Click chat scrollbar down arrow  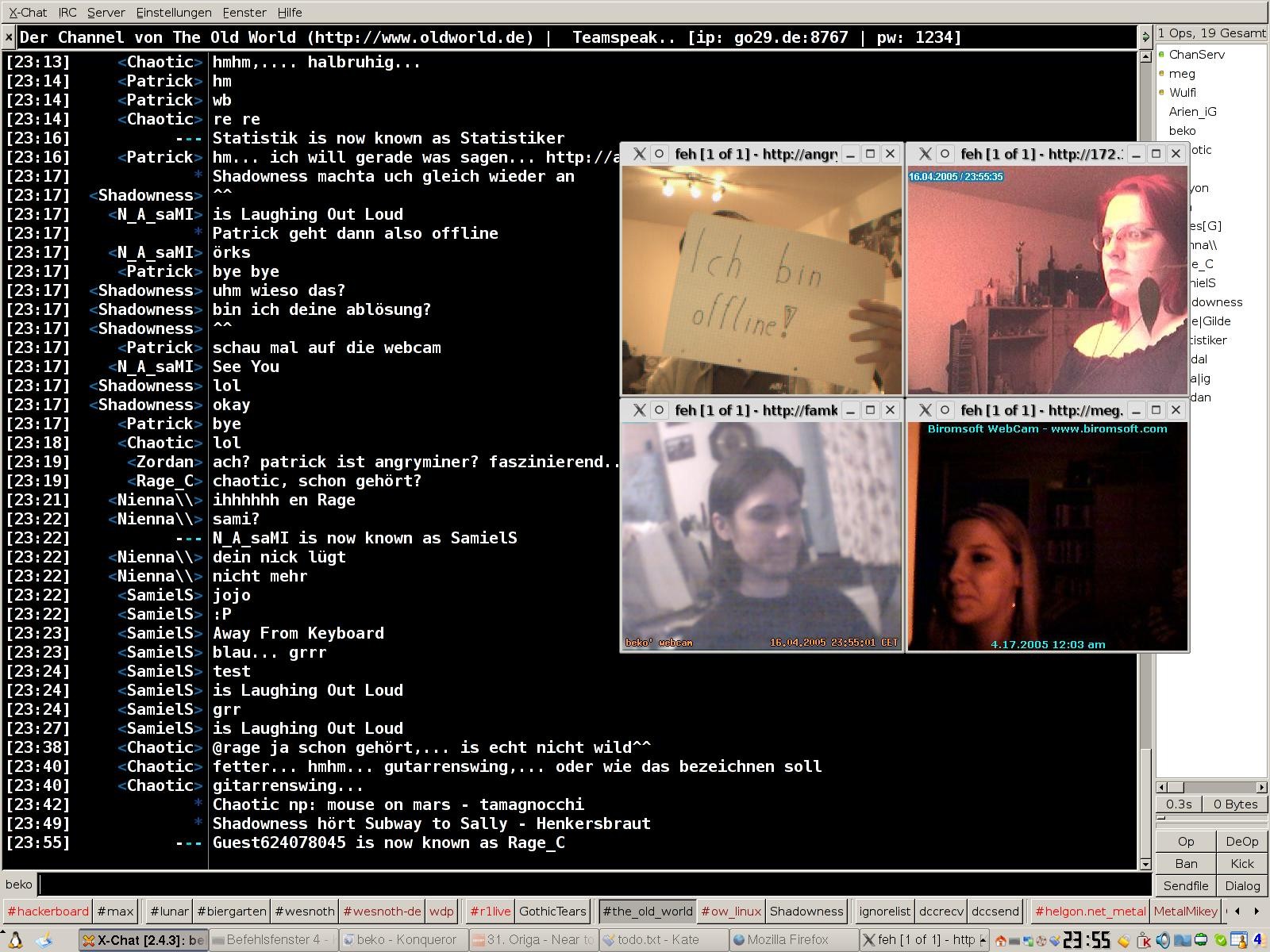click(x=1145, y=863)
